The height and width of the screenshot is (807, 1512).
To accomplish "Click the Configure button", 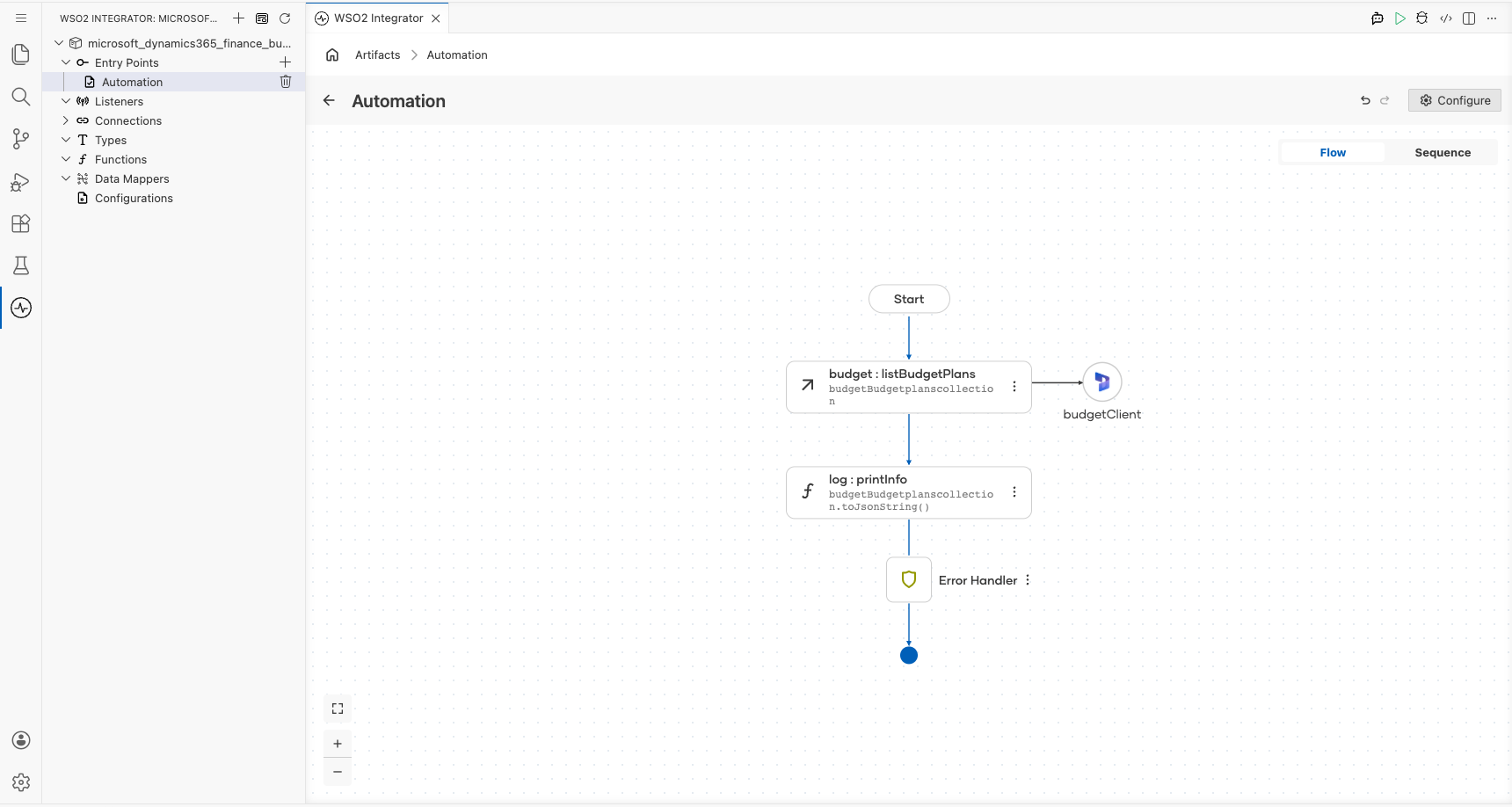I will [1455, 100].
